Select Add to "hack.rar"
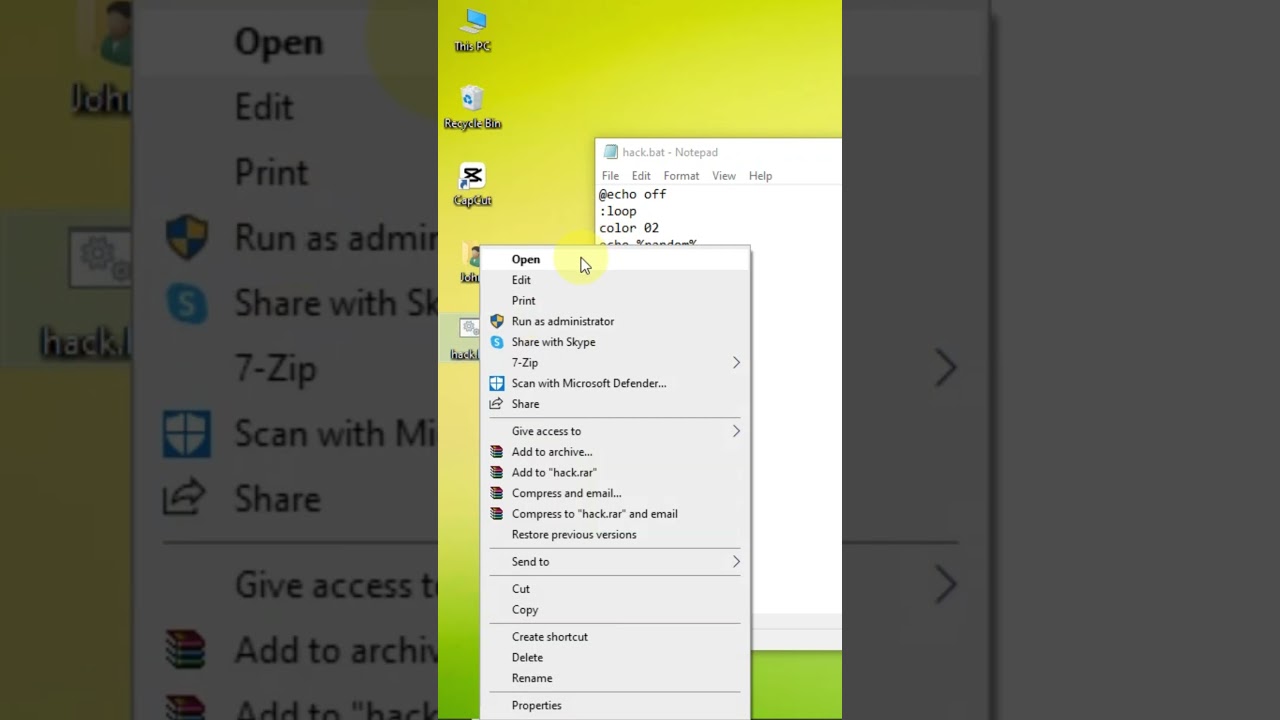1280x720 pixels. [615, 472]
